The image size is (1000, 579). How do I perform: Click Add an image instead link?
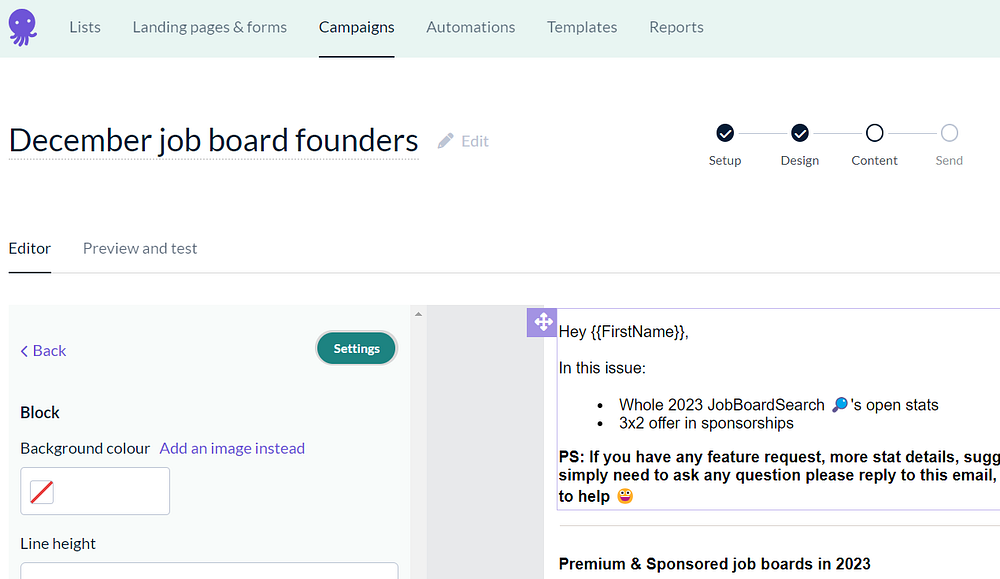tap(232, 448)
